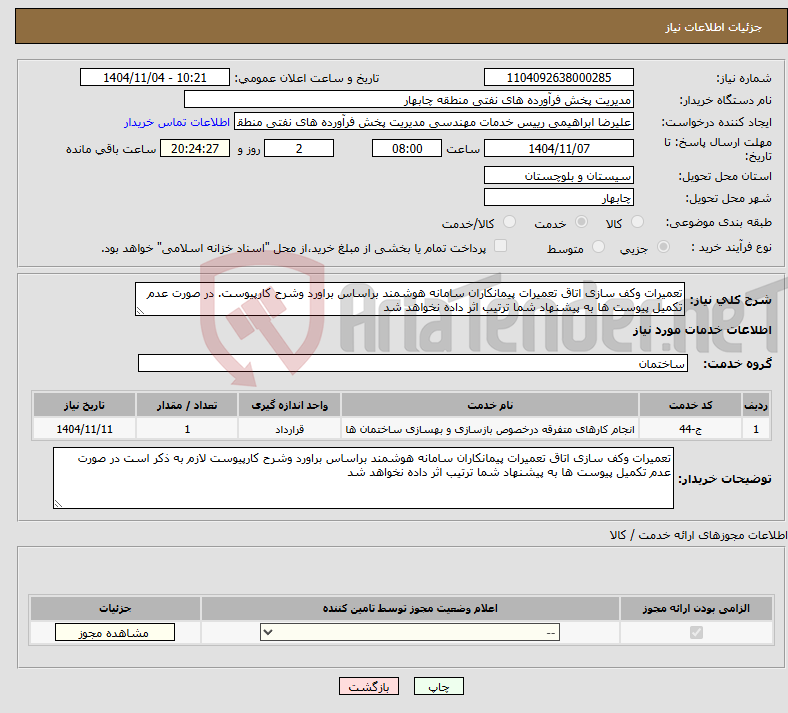Image resolution: width=788 pixels, height=713 pixels.
Task: Click the اطلاعات مجوزهای ارائه خدمت / کالا heading
Action: coord(698,535)
